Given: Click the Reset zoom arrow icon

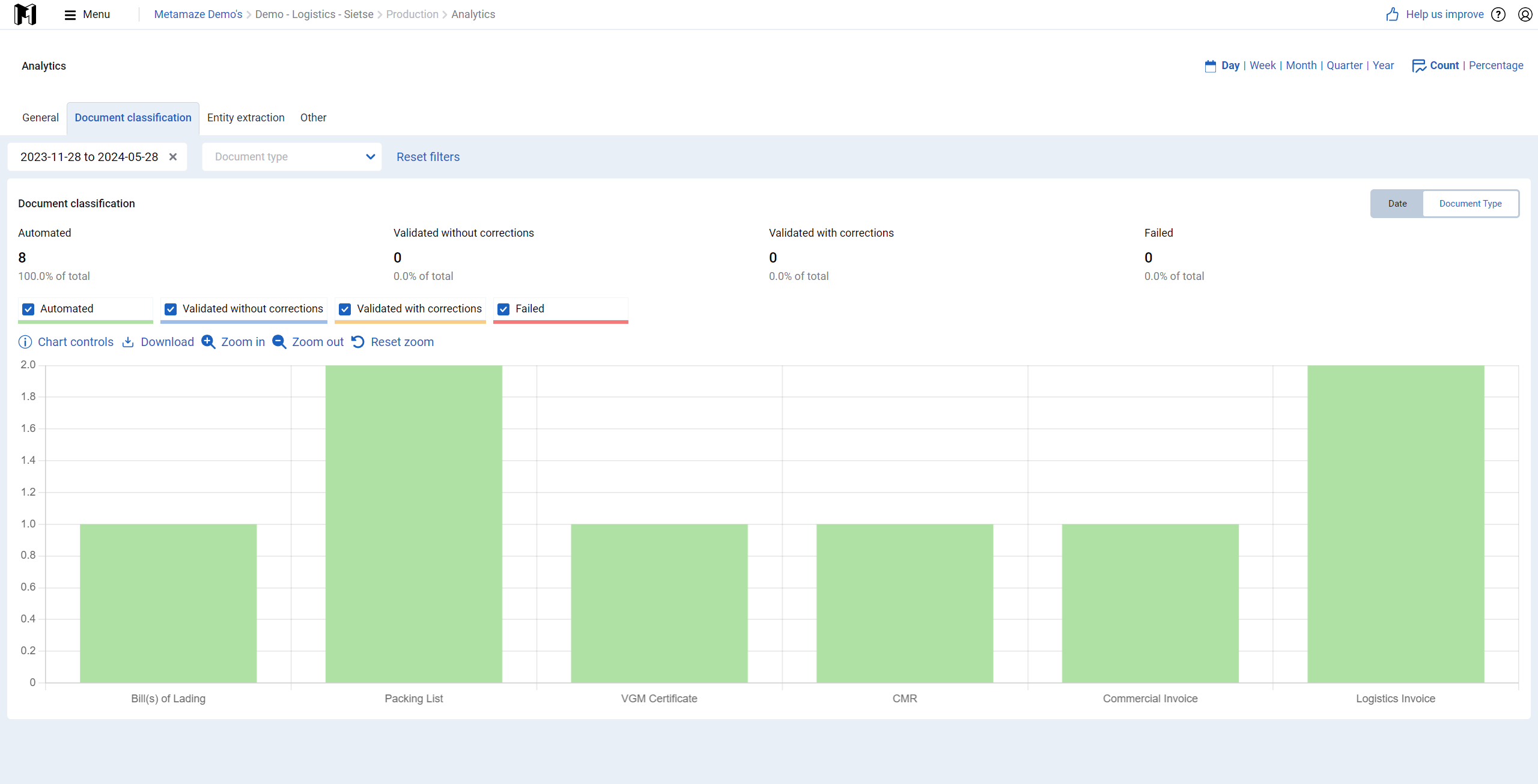Looking at the screenshot, I should 358,342.
